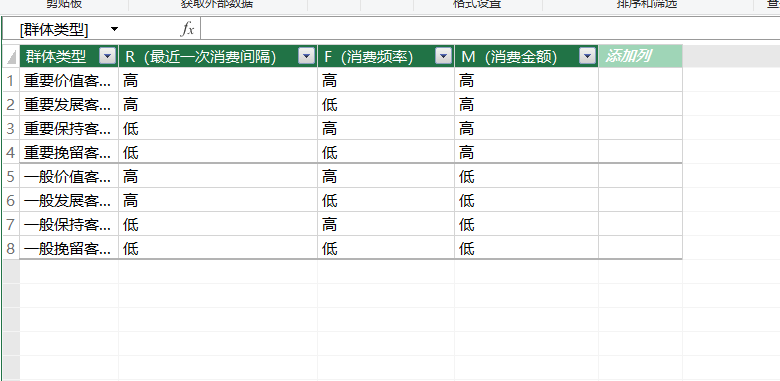Image resolution: width=780 pixels, height=381 pixels.
Task: Click the 剪贴板 ribbon group label
Action: click(64, 4)
